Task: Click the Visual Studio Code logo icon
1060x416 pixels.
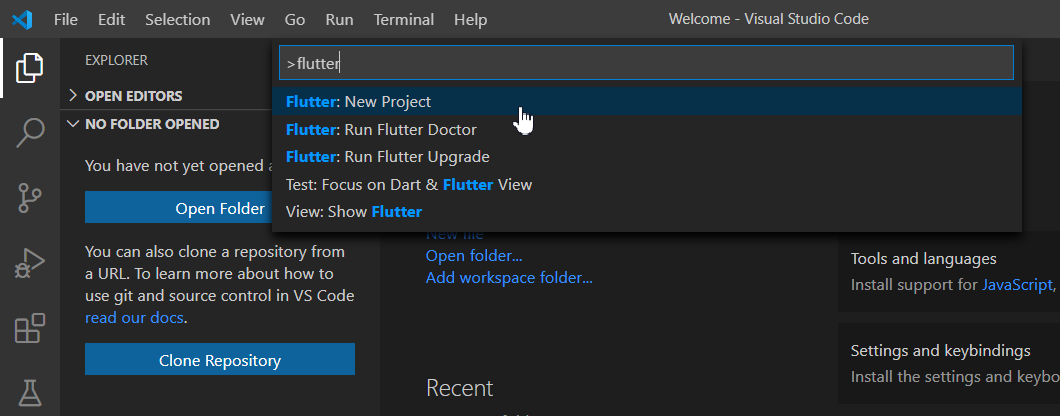Action: tap(22, 20)
